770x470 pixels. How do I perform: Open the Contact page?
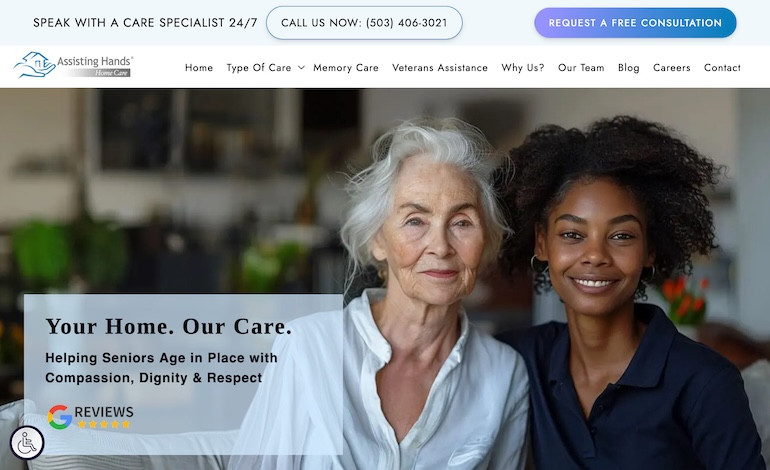pos(722,68)
